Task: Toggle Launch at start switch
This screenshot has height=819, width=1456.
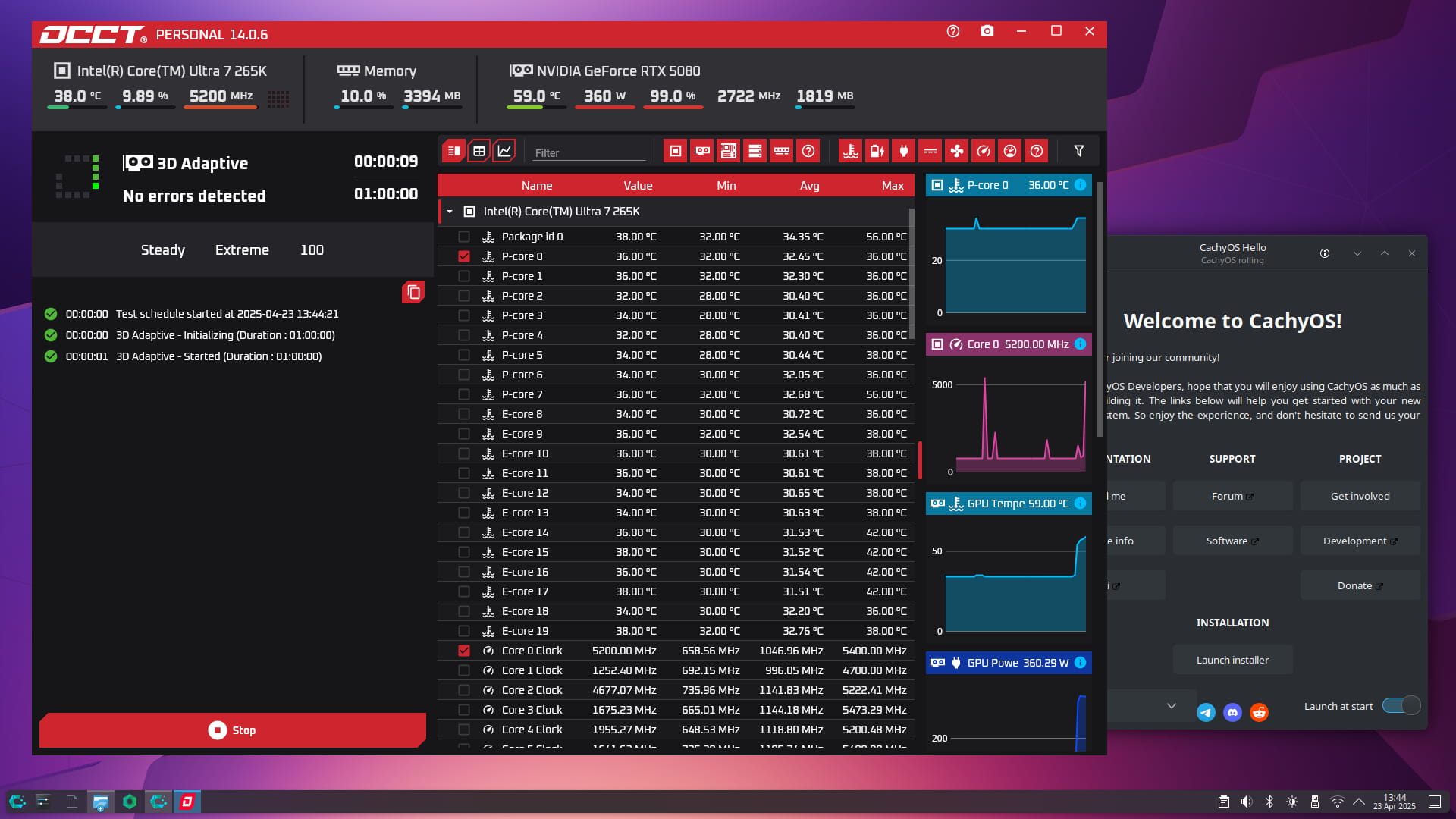Action: coord(1401,706)
